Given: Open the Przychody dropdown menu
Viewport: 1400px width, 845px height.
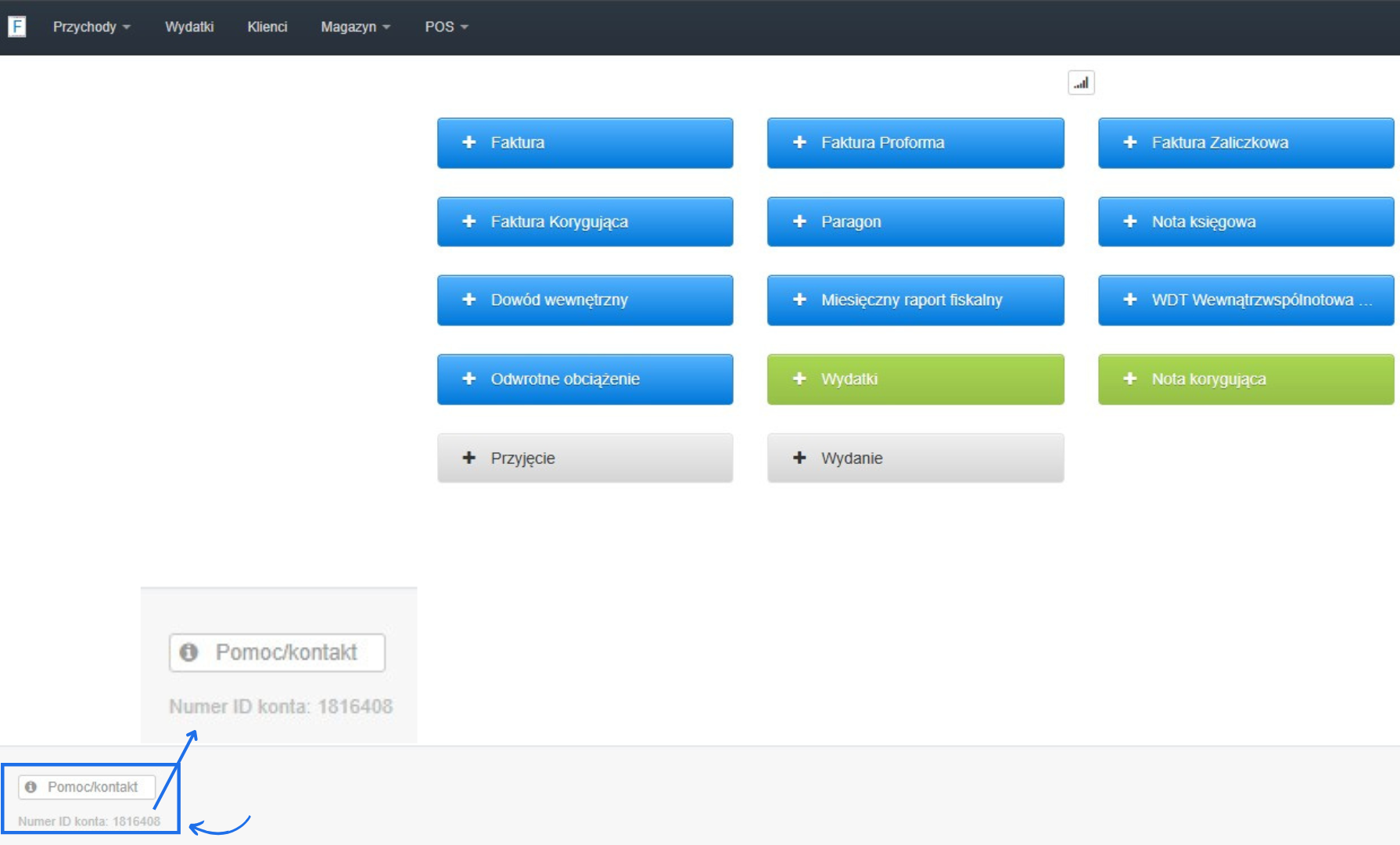Looking at the screenshot, I should (x=92, y=27).
